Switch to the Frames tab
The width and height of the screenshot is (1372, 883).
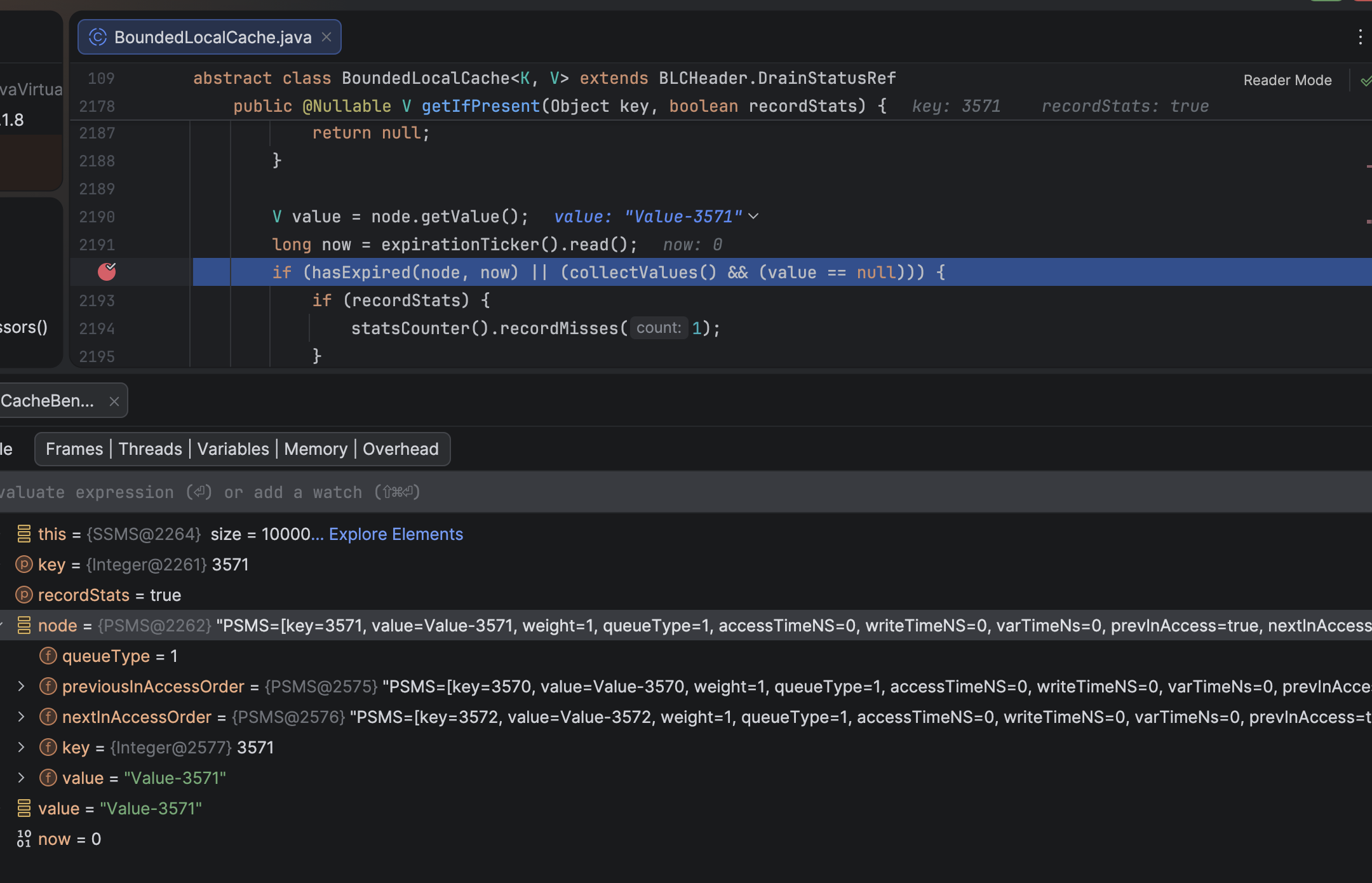(74, 449)
